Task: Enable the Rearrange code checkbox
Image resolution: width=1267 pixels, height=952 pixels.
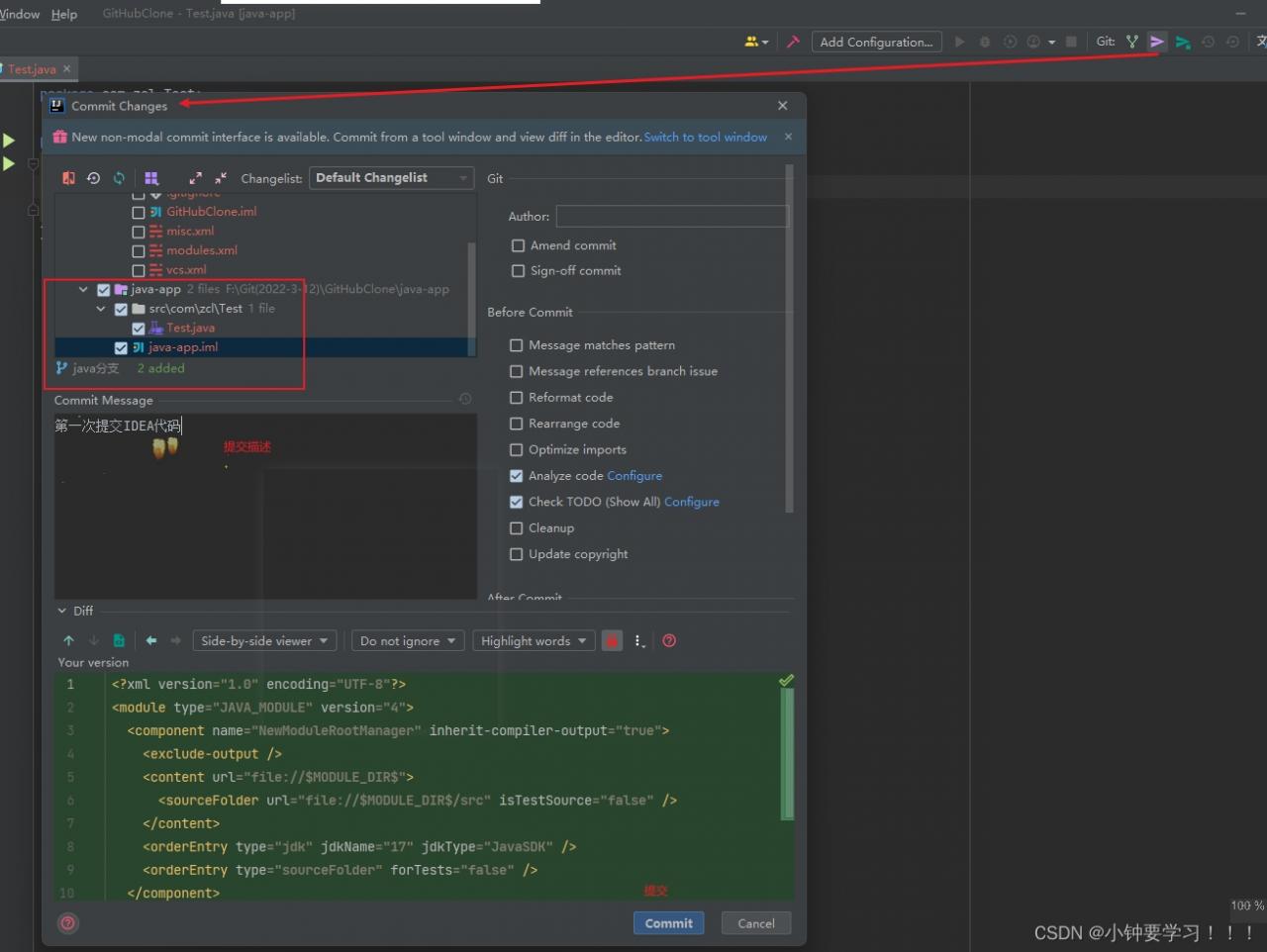Action: tap(516, 424)
